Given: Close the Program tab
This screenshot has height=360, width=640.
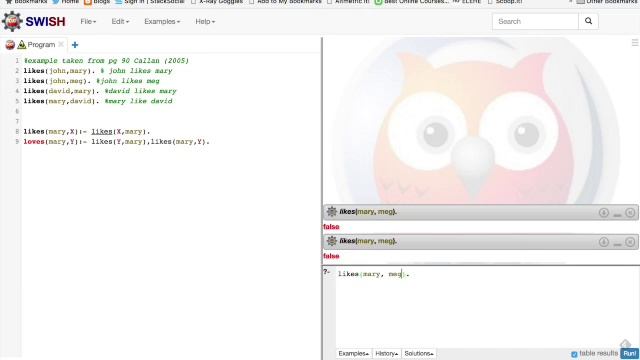Looking at the screenshot, I should [x=61, y=44].
